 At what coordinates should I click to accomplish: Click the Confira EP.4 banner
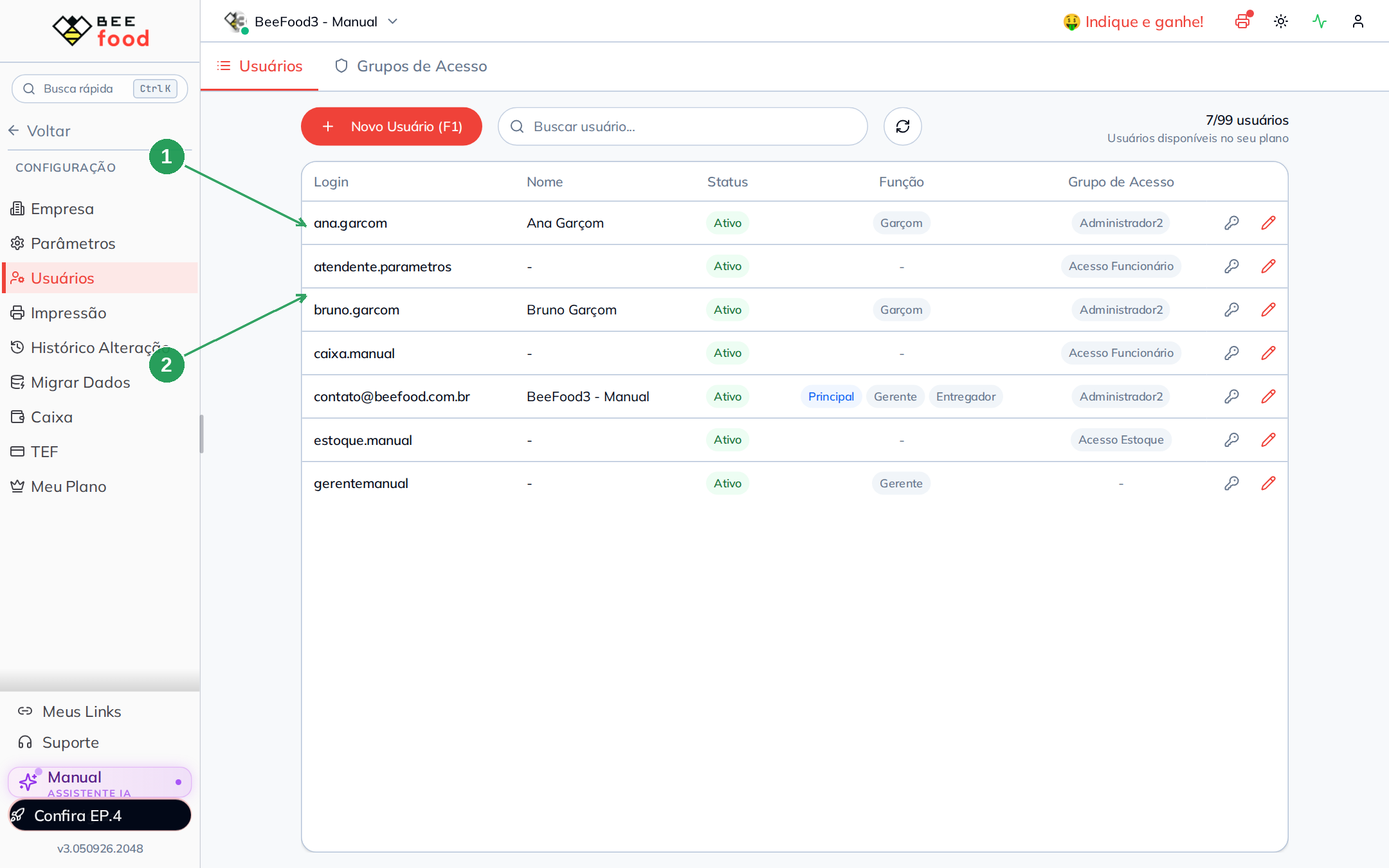tap(100, 815)
